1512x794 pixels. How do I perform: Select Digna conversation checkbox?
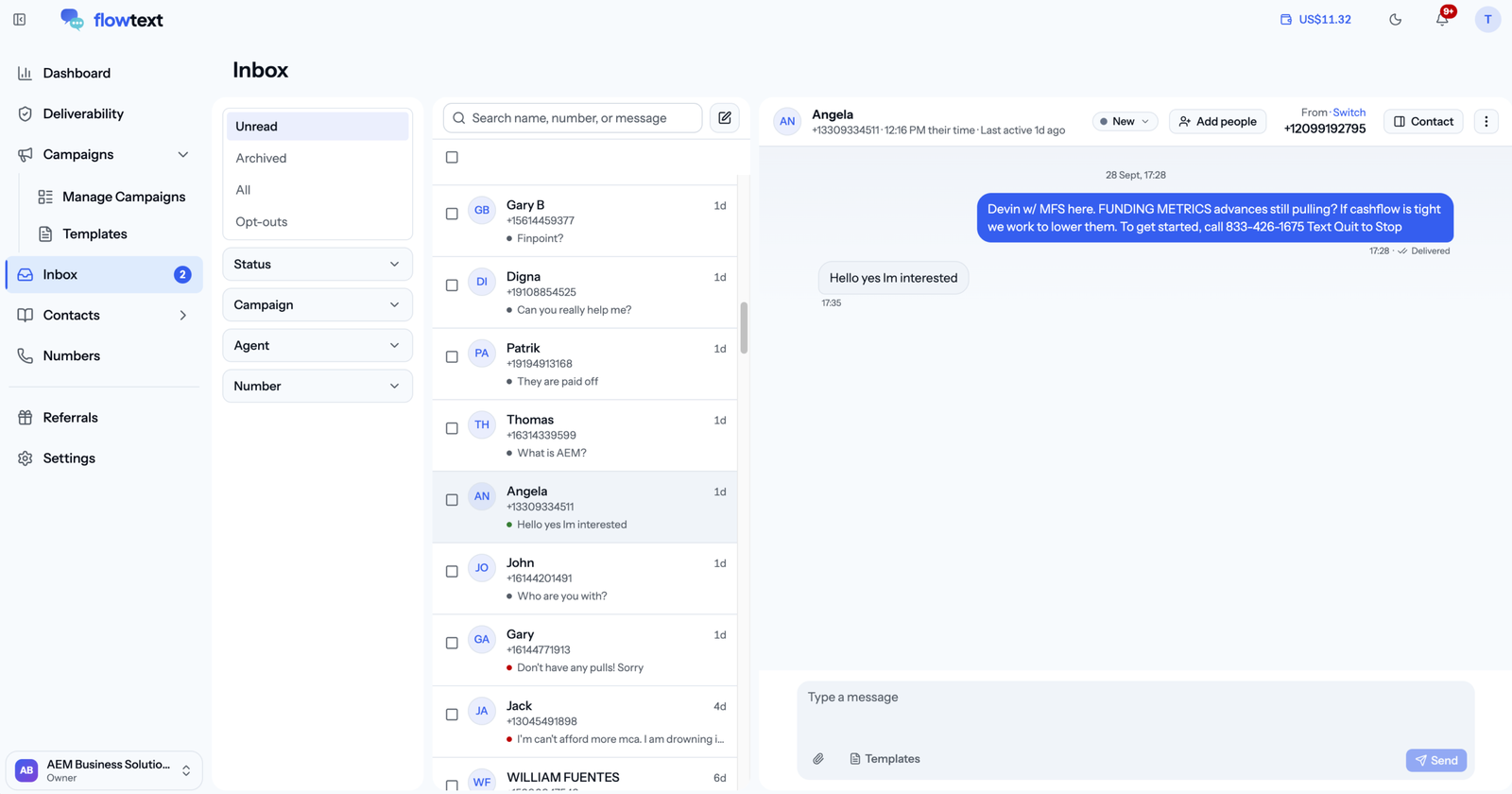point(452,285)
